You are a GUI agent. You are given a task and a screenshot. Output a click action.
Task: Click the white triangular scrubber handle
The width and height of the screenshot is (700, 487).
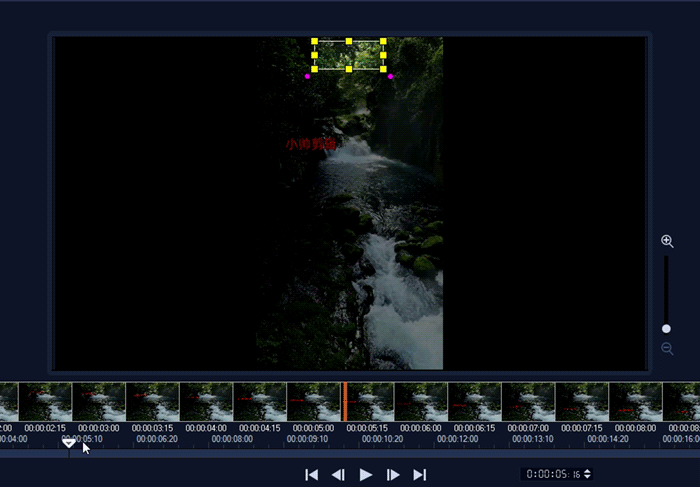click(69, 443)
